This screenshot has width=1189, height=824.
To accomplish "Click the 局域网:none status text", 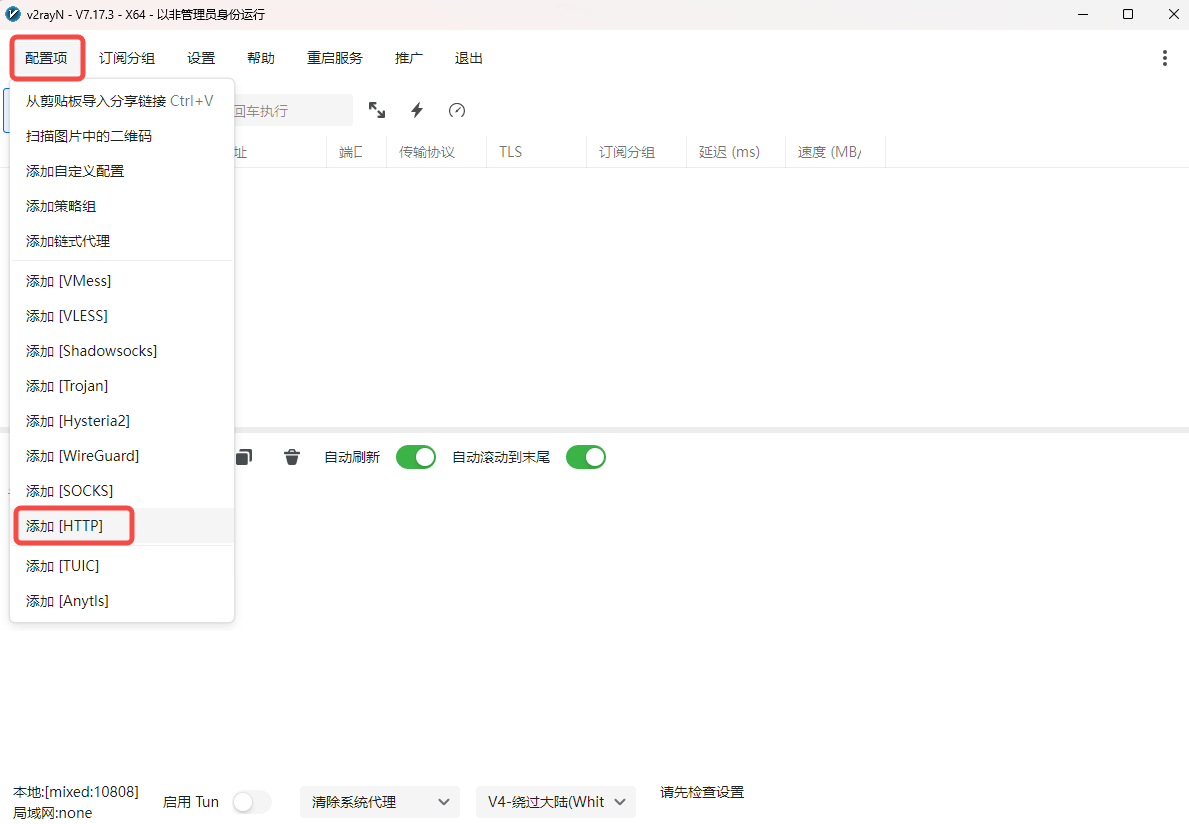I will point(52,813).
